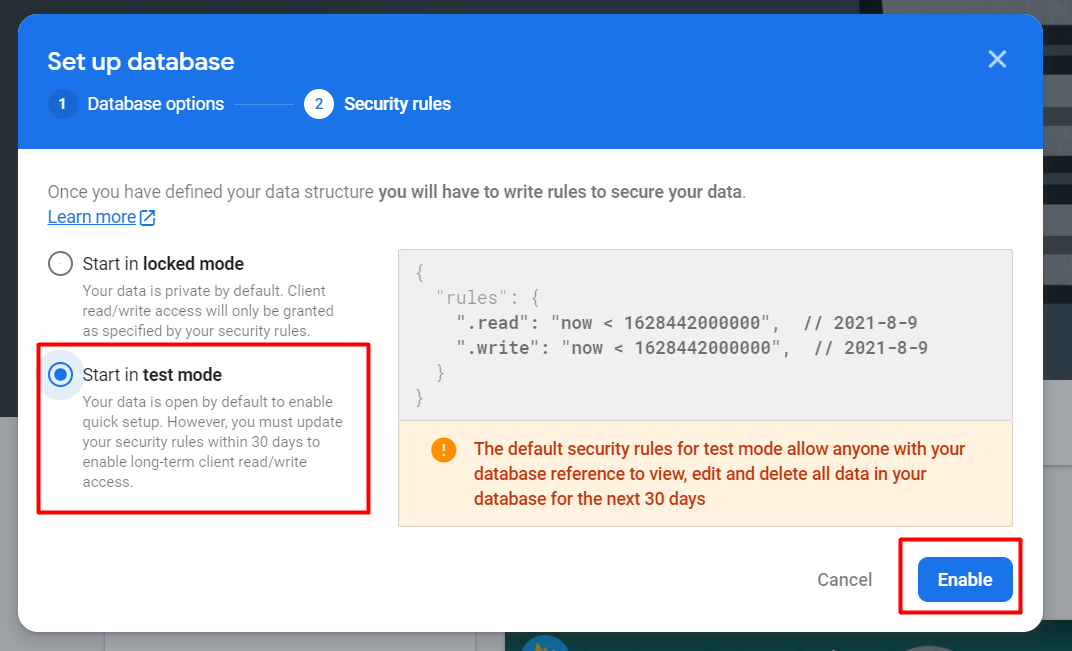Click the locked mode description text
The width and height of the screenshot is (1072, 651).
point(202,311)
